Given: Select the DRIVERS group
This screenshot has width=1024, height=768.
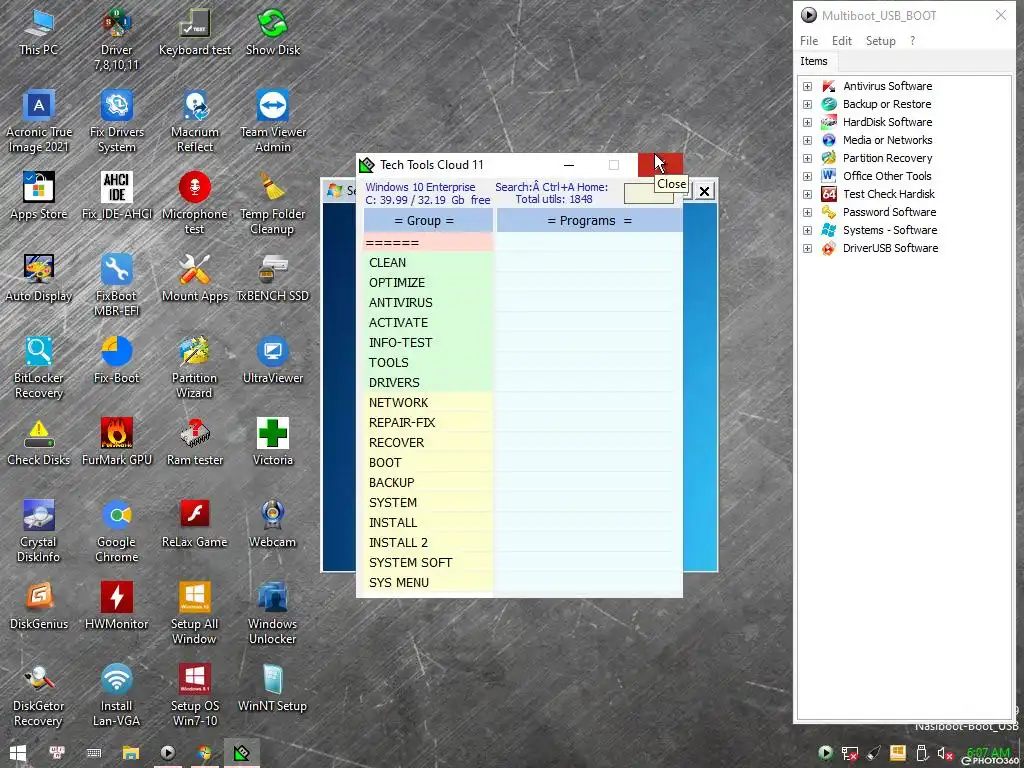Looking at the screenshot, I should click(x=428, y=383).
